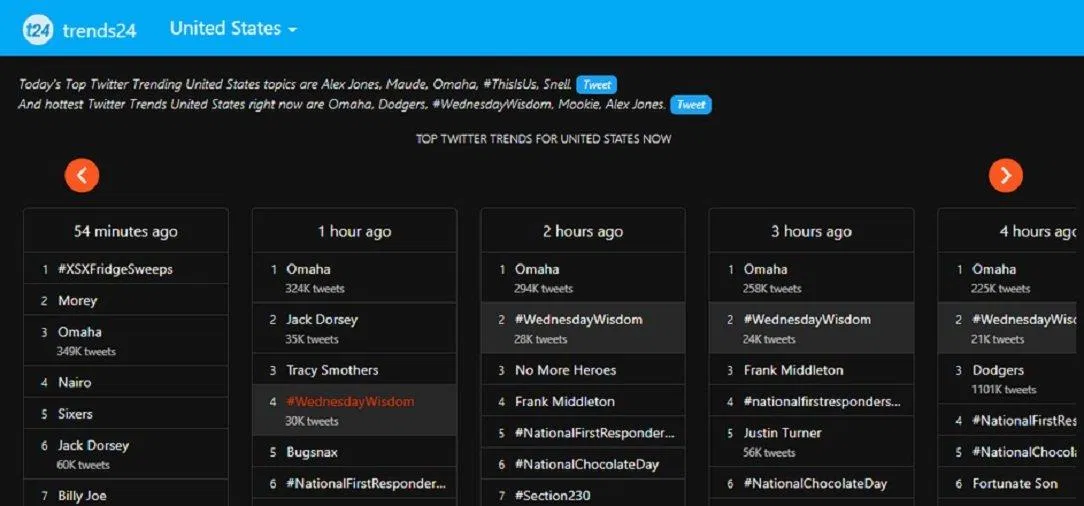Viewport: 1084px width, 506px height.
Task: Click the orange previous arrow button
Action: [x=82, y=176]
